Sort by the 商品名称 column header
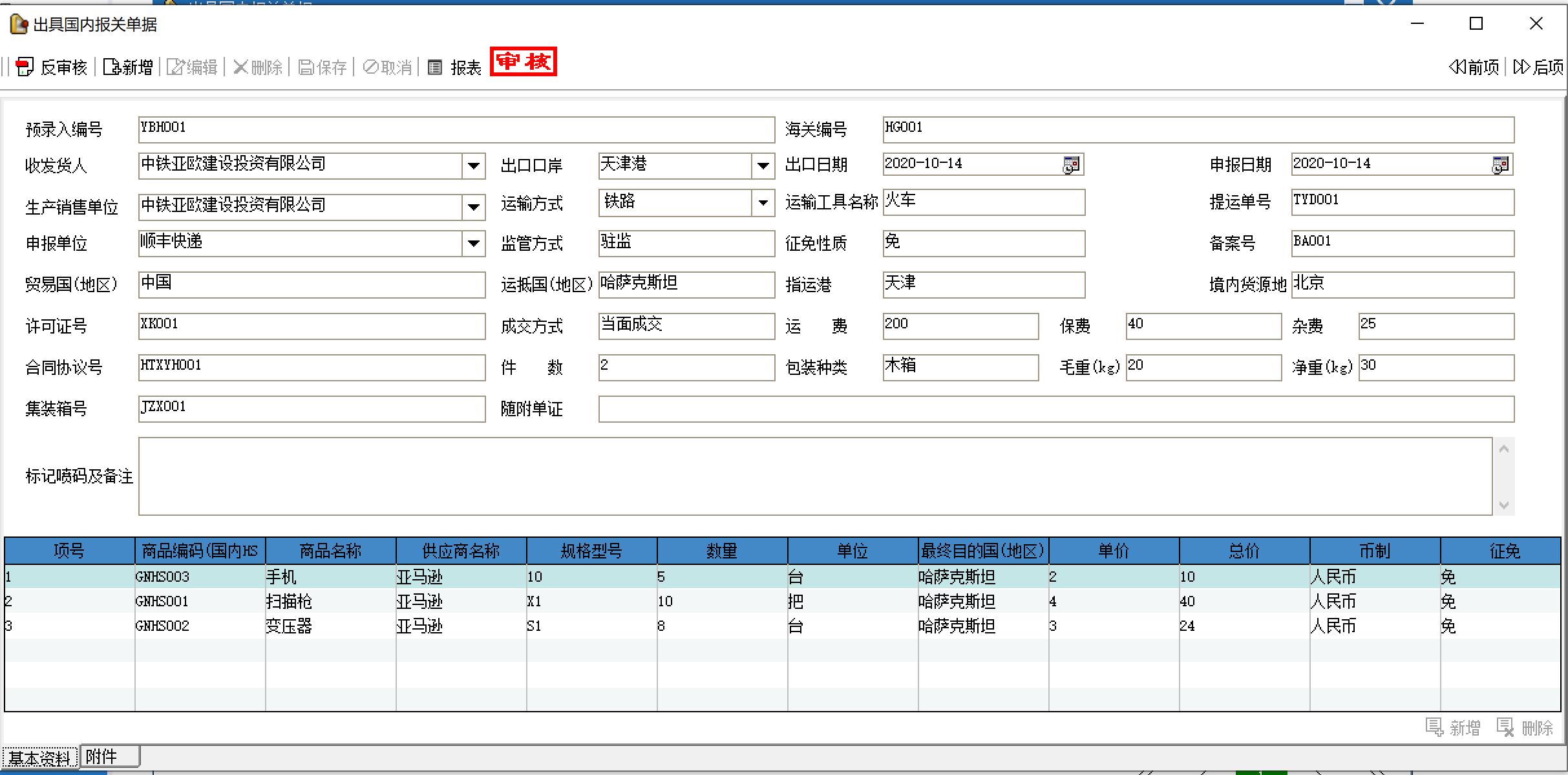Viewport: 1568px width, 775px height. (x=330, y=551)
